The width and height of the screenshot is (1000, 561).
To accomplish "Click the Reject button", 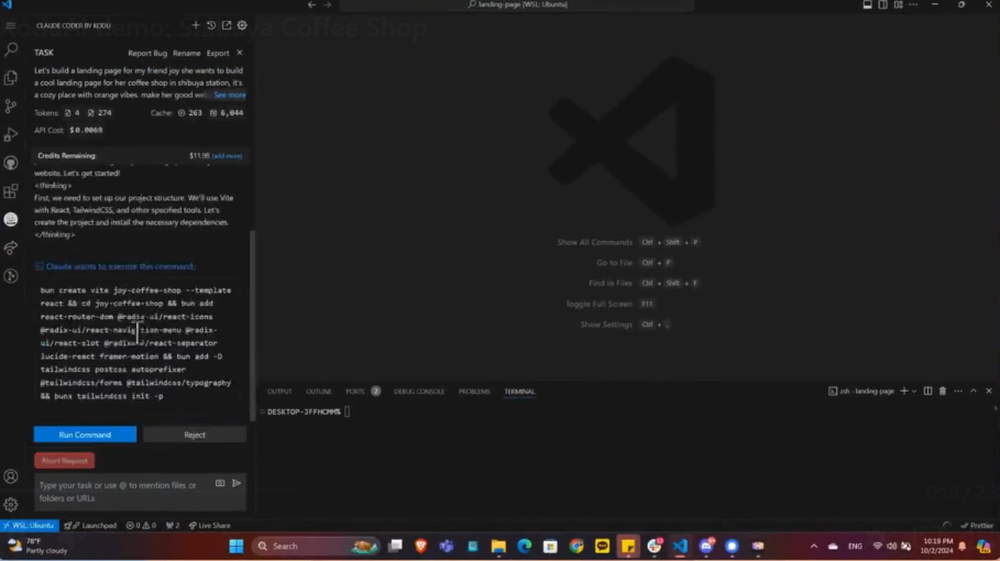I will click(195, 435).
